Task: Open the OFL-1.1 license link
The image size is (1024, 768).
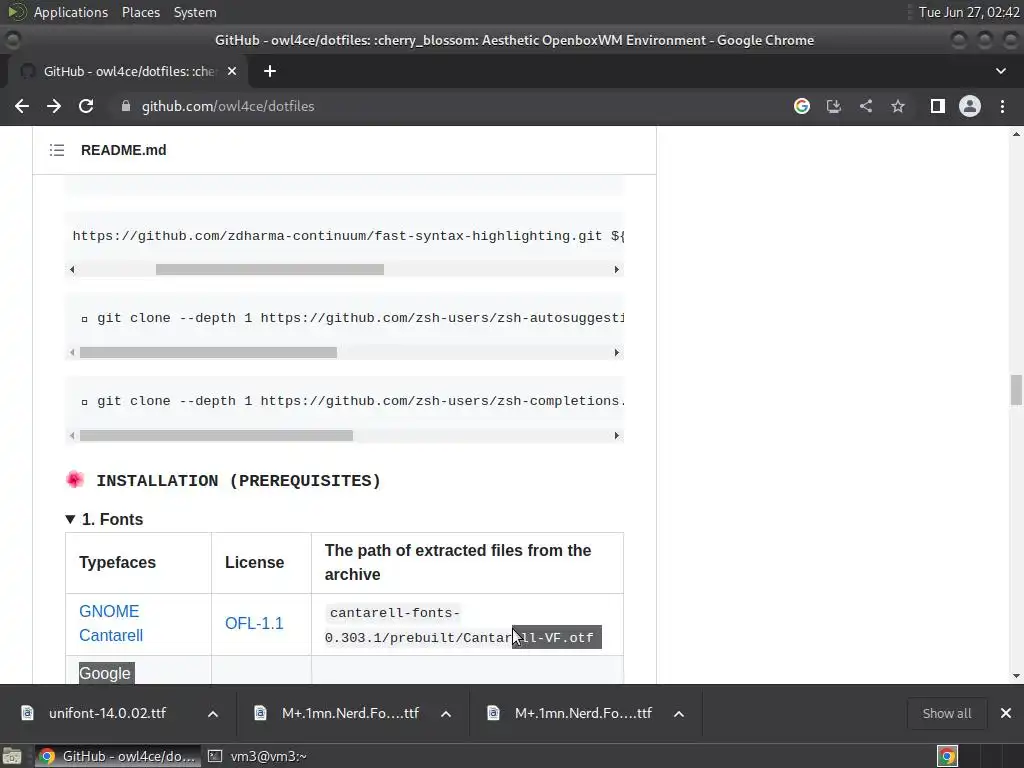Action: pos(254,623)
